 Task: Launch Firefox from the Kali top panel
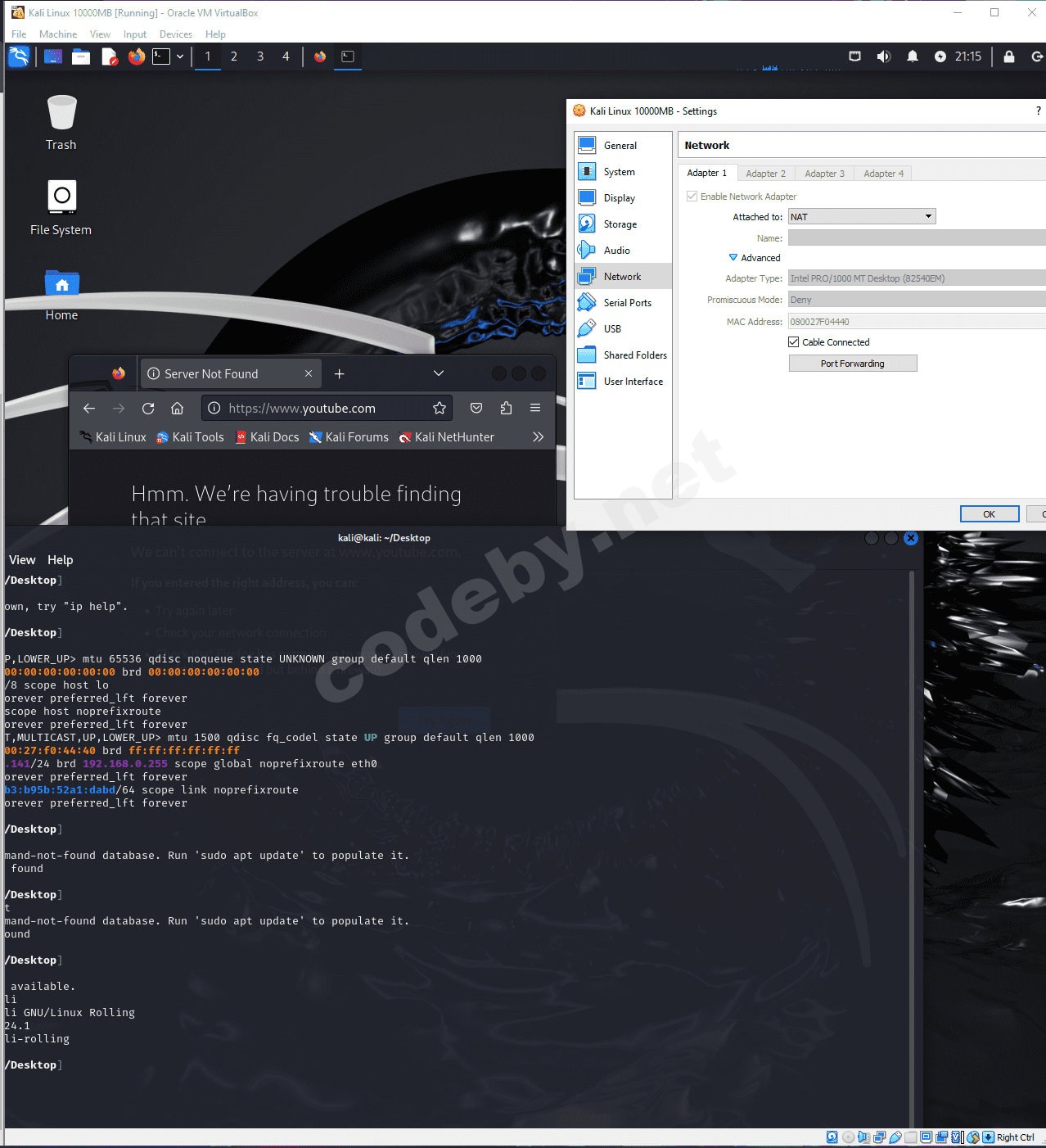tap(137, 56)
